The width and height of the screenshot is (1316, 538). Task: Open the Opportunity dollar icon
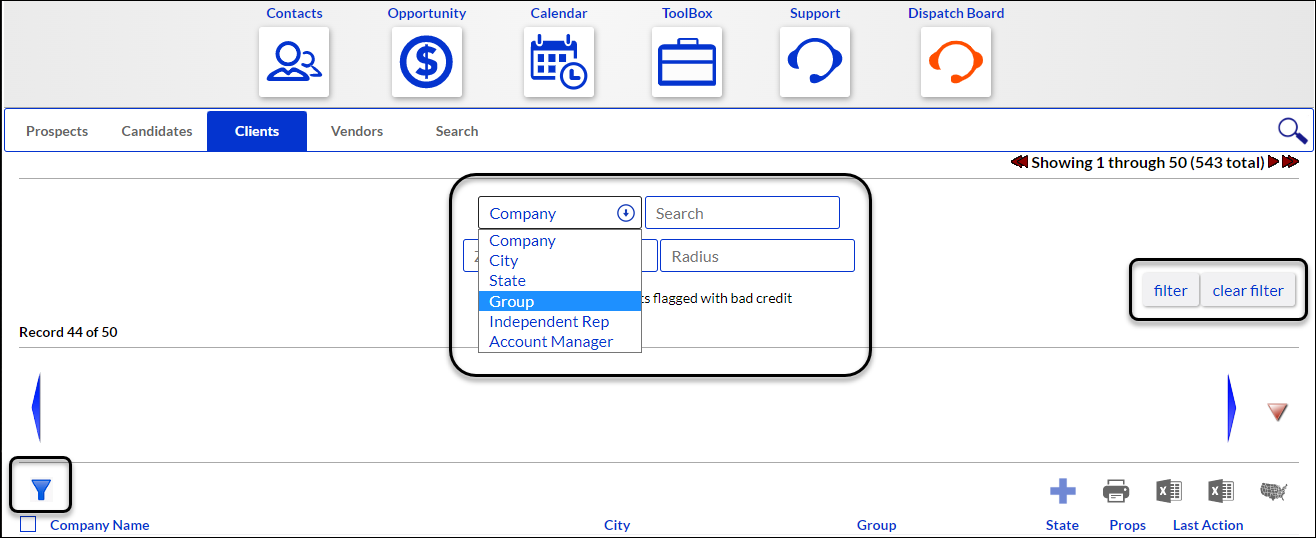427,62
